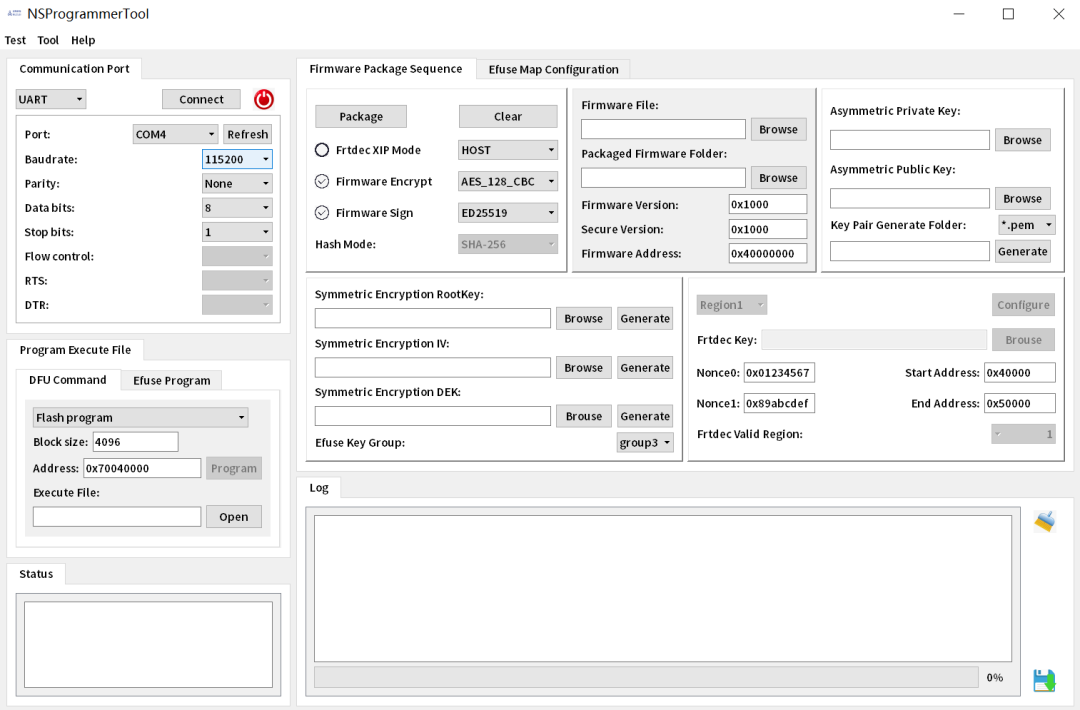Image resolution: width=1080 pixels, height=710 pixels.
Task: Click the Firmware Address input field
Action: click(x=767, y=253)
